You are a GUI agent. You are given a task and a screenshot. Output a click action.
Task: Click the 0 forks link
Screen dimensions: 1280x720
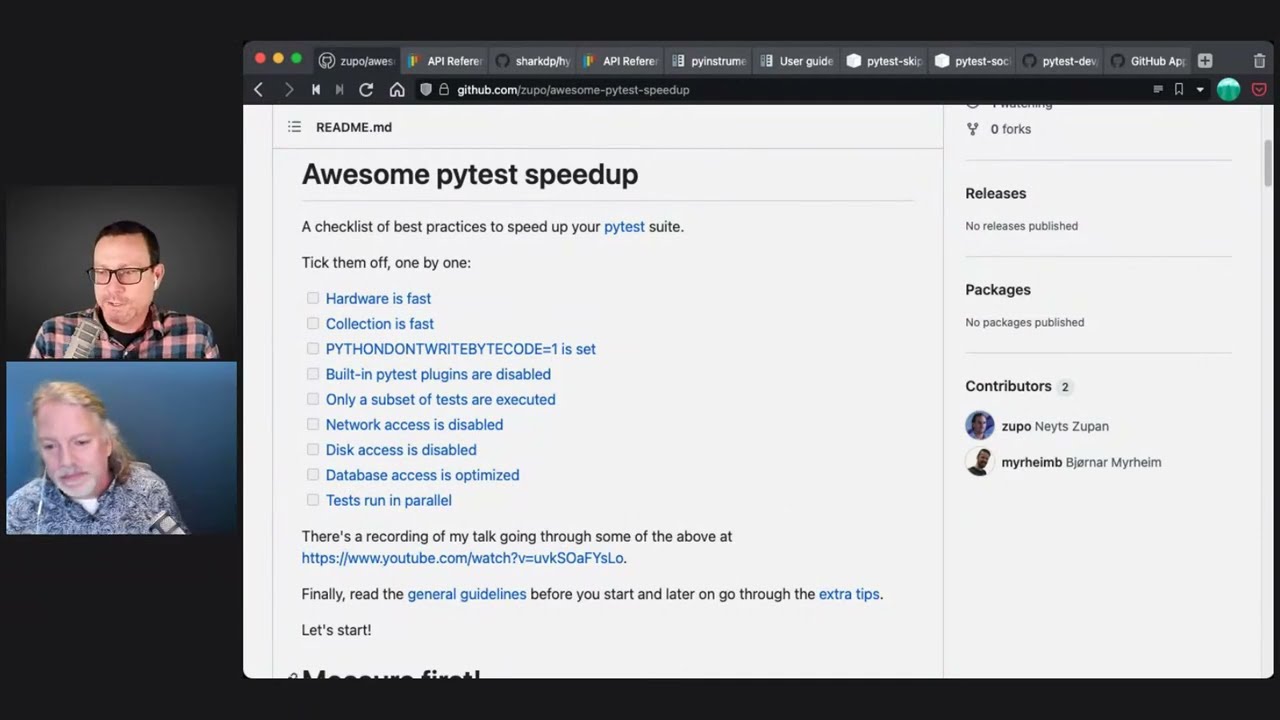pos(1010,129)
